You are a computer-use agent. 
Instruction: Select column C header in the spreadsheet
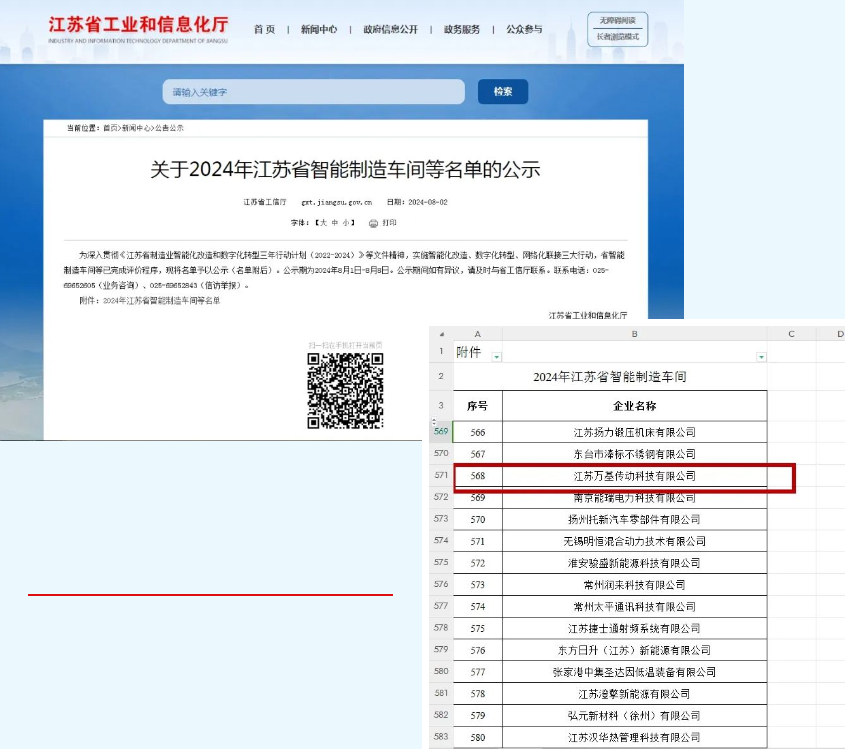point(791,334)
